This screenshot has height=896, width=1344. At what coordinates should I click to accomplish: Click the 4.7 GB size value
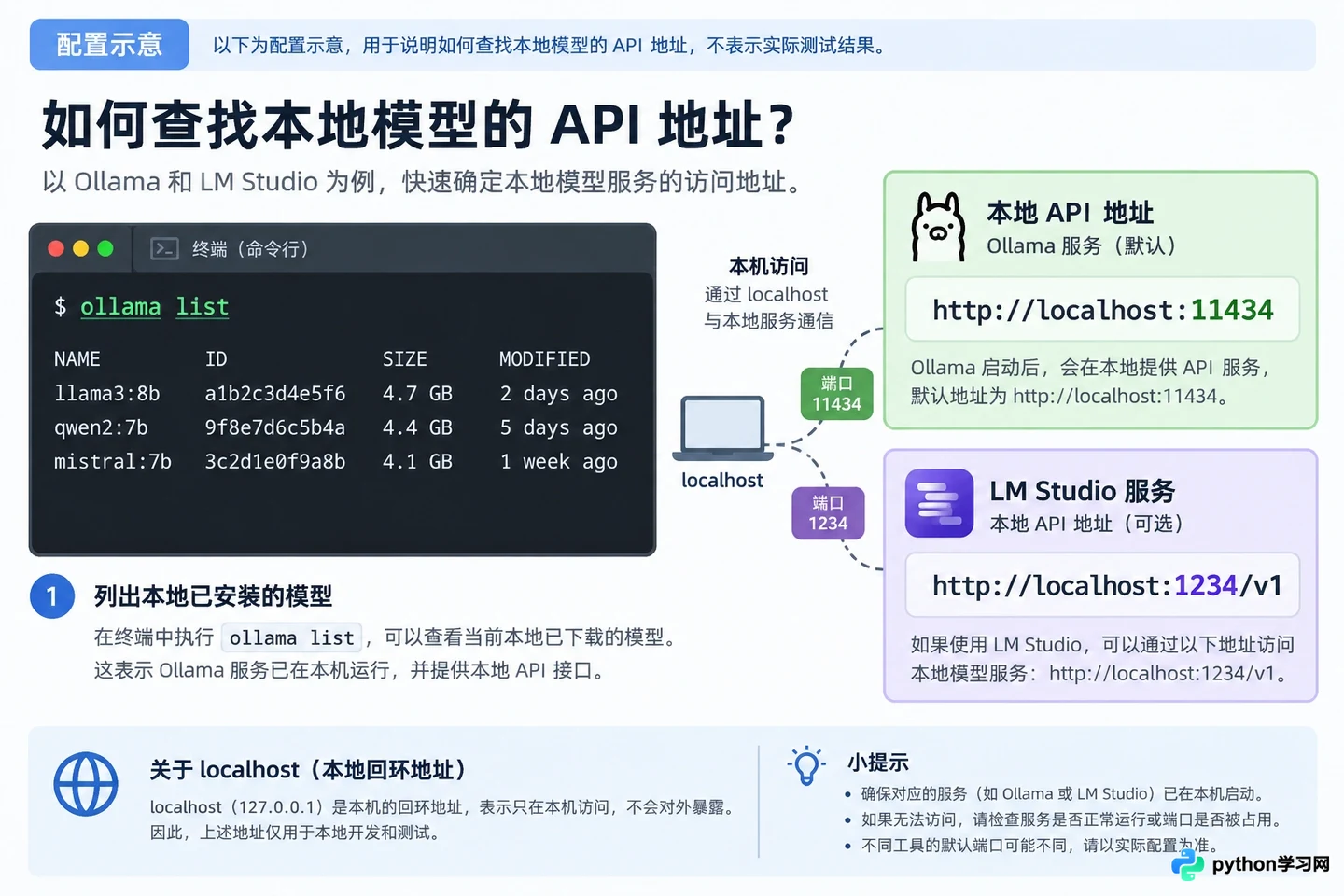pyautogui.click(x=417, y=394)
